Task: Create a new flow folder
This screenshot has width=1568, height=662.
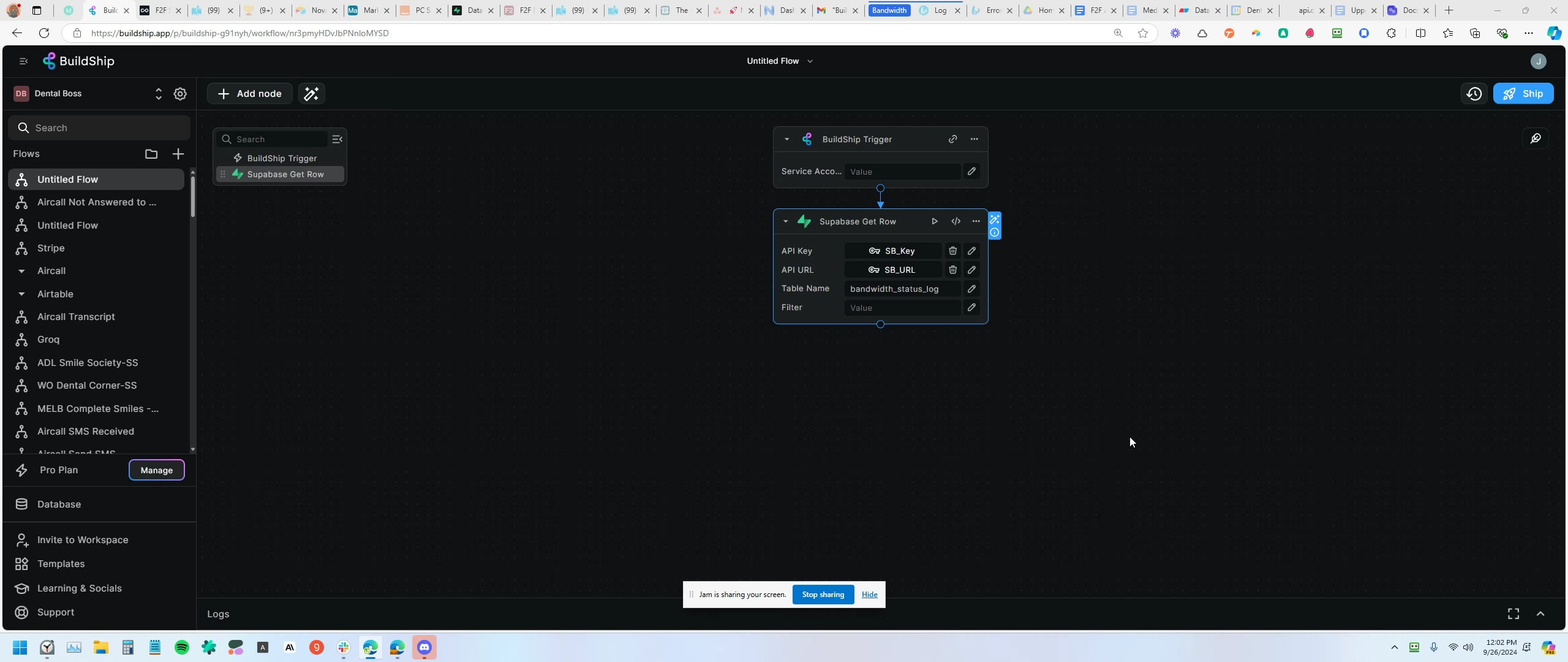Action: (x=151, y=154)
